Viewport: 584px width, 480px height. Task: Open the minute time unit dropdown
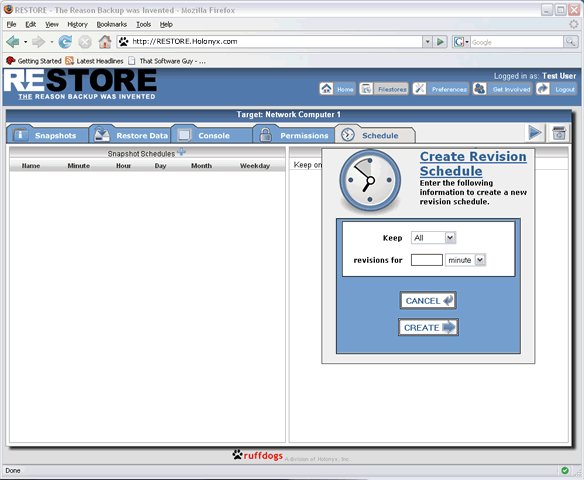(x=465, y=260)
